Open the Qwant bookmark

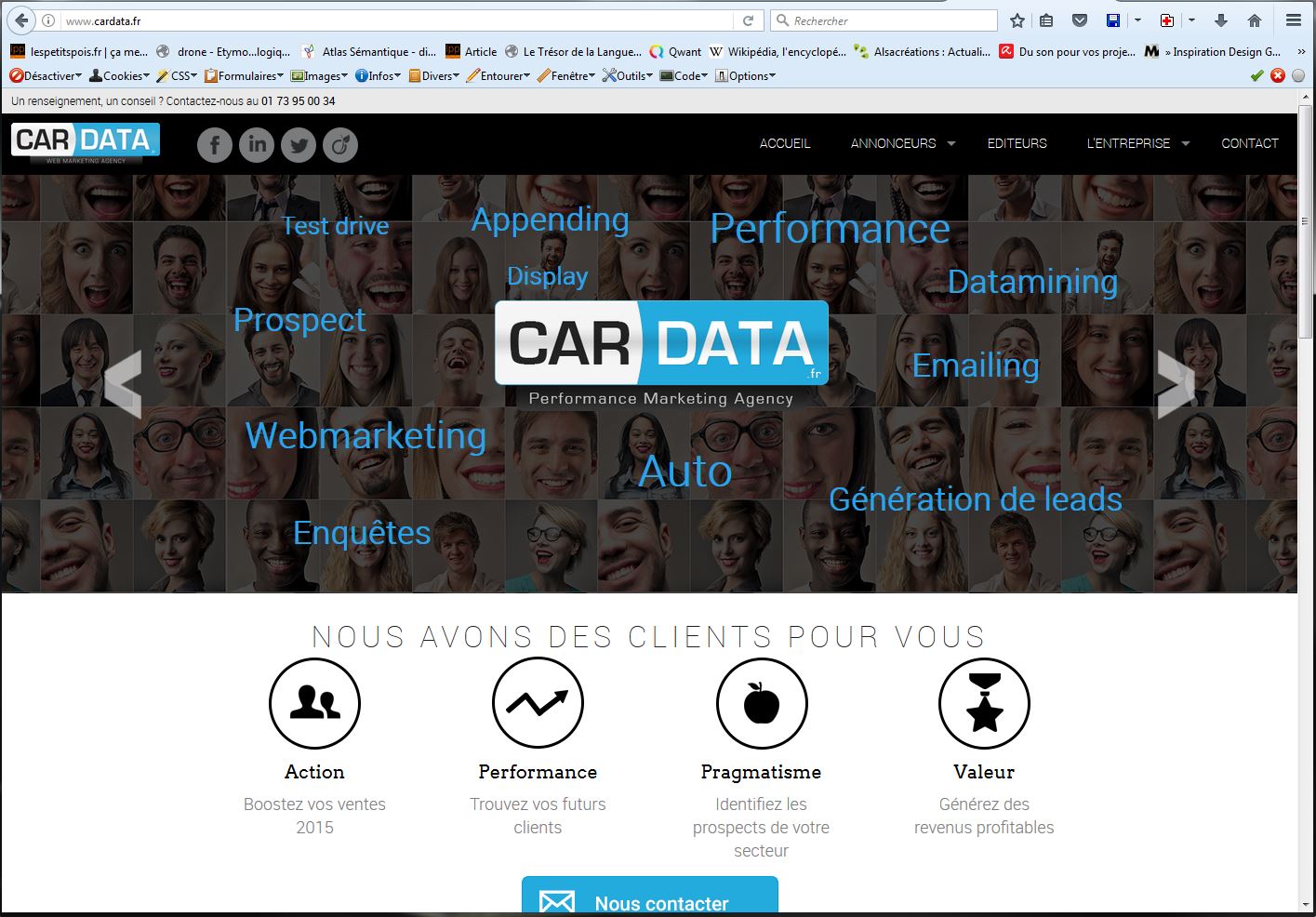pyautogui.click(x=675, y=52)
